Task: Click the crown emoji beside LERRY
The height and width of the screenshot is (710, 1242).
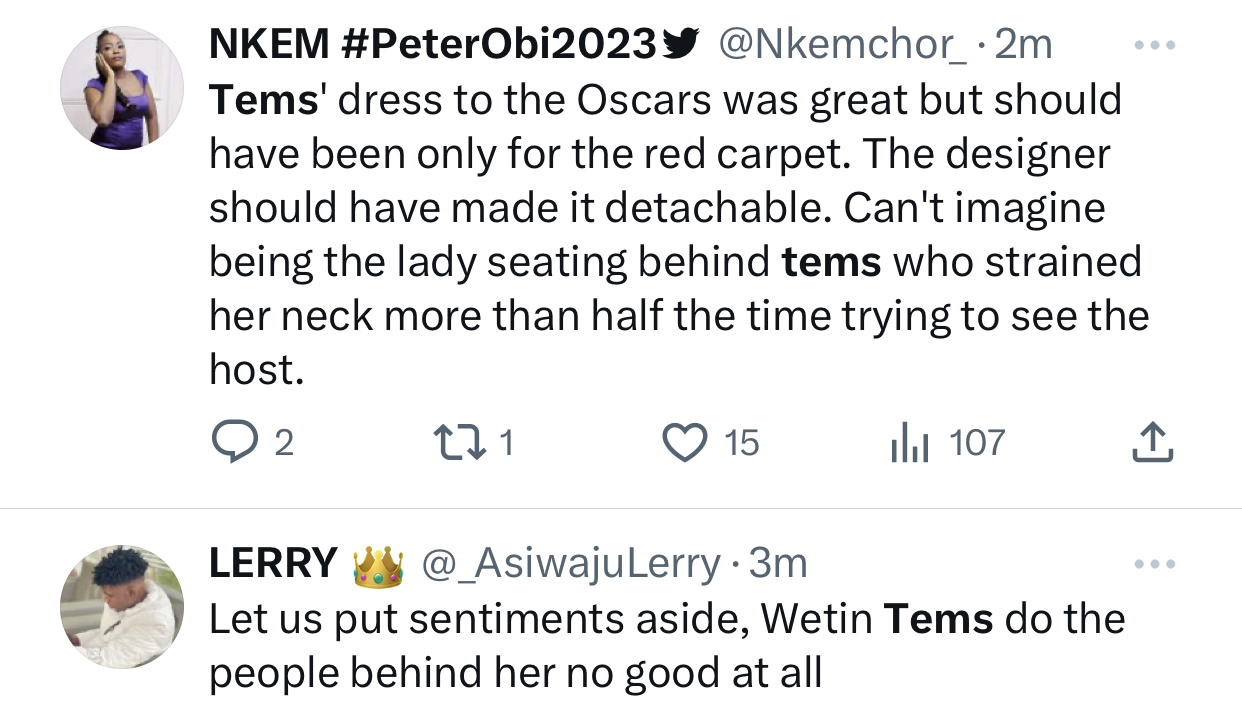Action: coord(378,566)
